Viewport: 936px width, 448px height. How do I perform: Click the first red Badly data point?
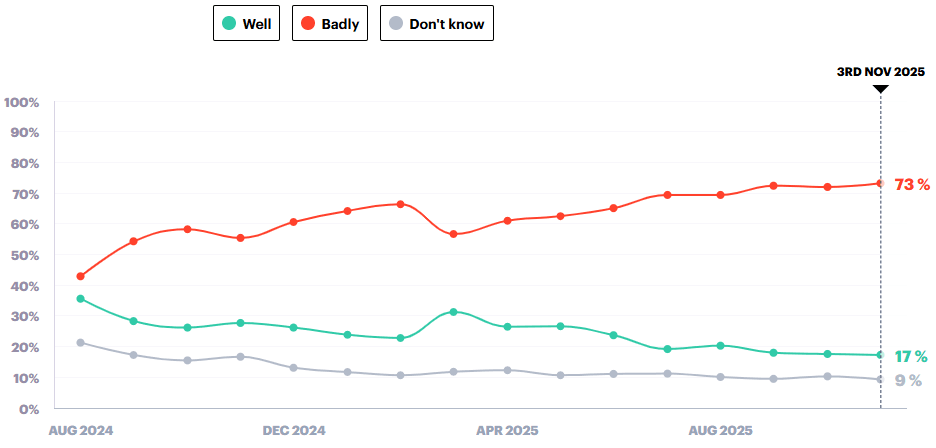click(80, 276)
